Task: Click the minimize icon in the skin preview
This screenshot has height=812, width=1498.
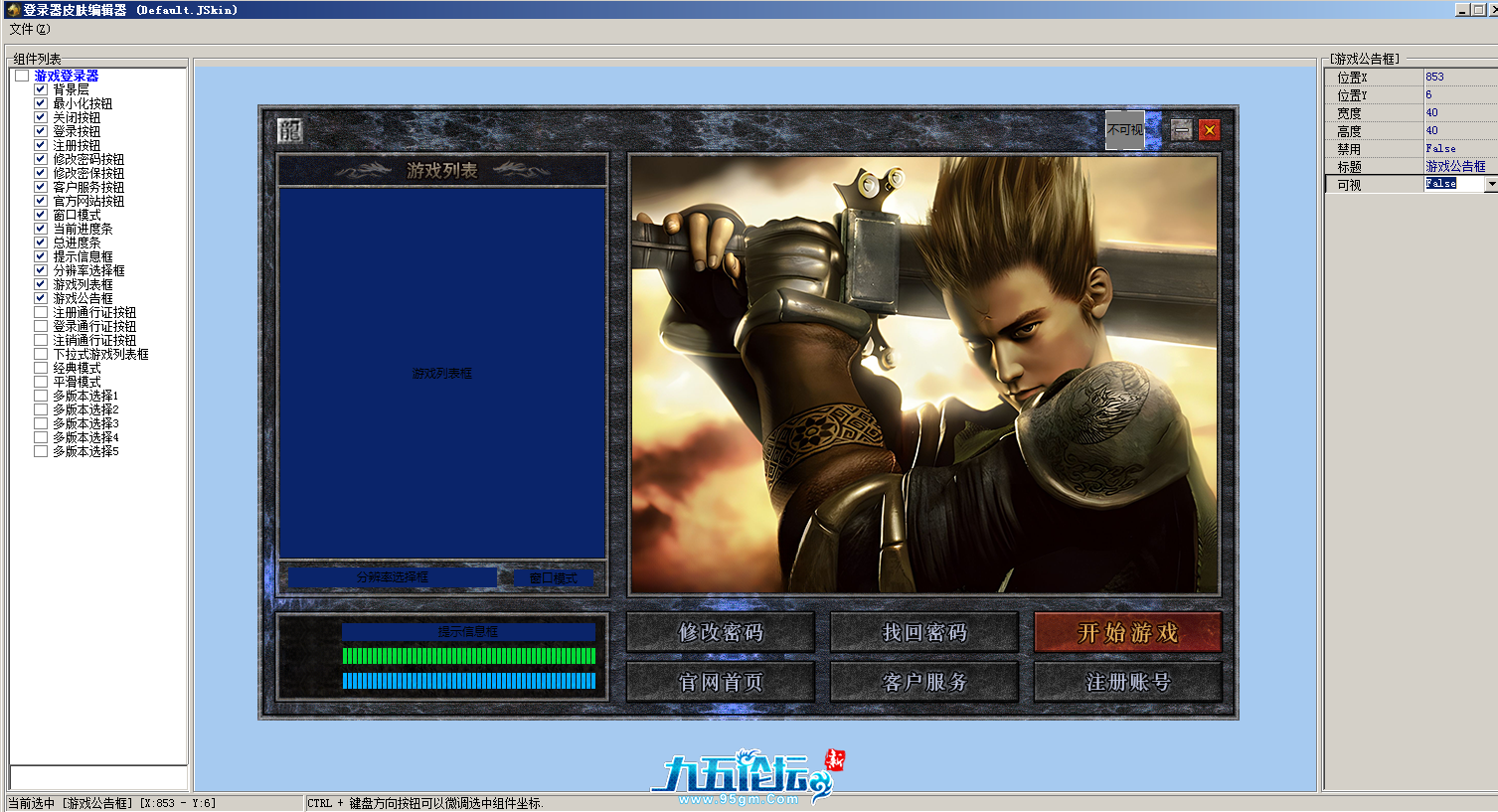Action: click(x=1181, y=130)
